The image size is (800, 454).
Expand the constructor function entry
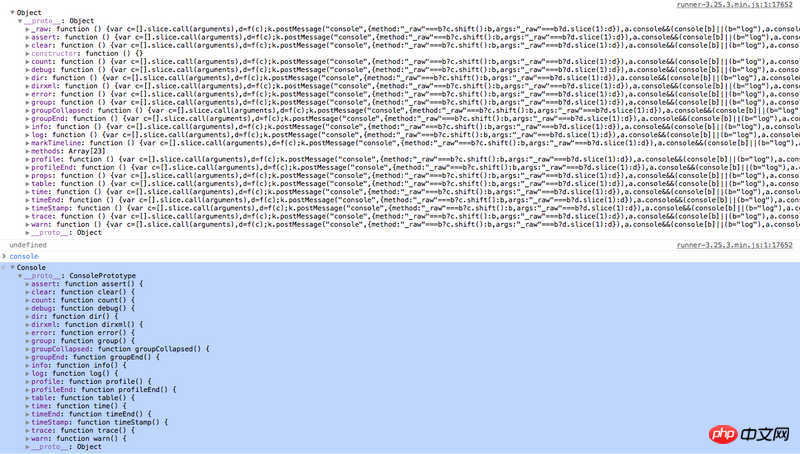28,53
